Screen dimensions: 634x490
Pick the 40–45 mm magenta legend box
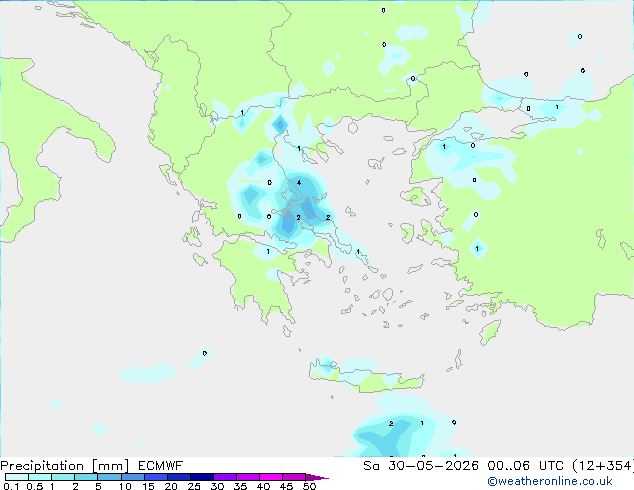pyautogui.click(x=271, y=477)
